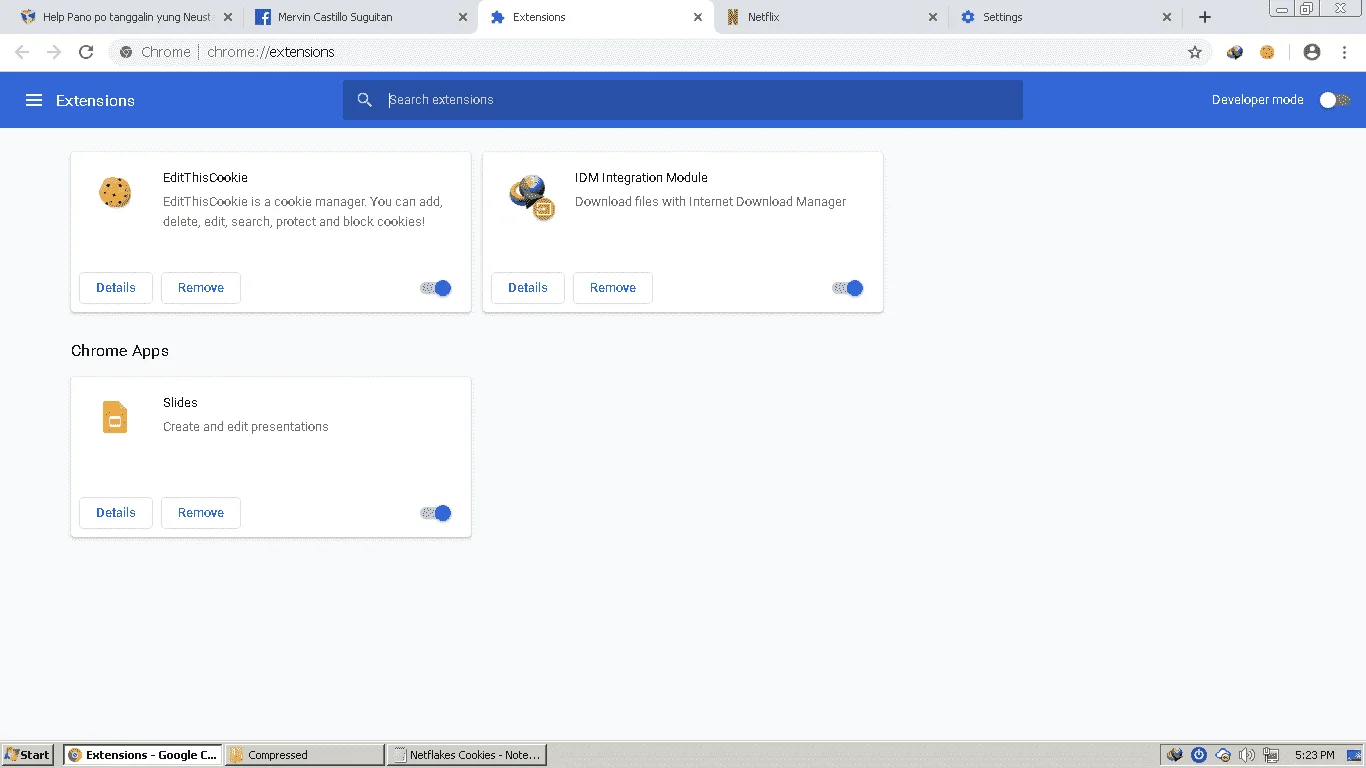Open the EditThisCookie extension from the browser toolbar
Screen dimensions: 1366x768
click(1267, 52)
